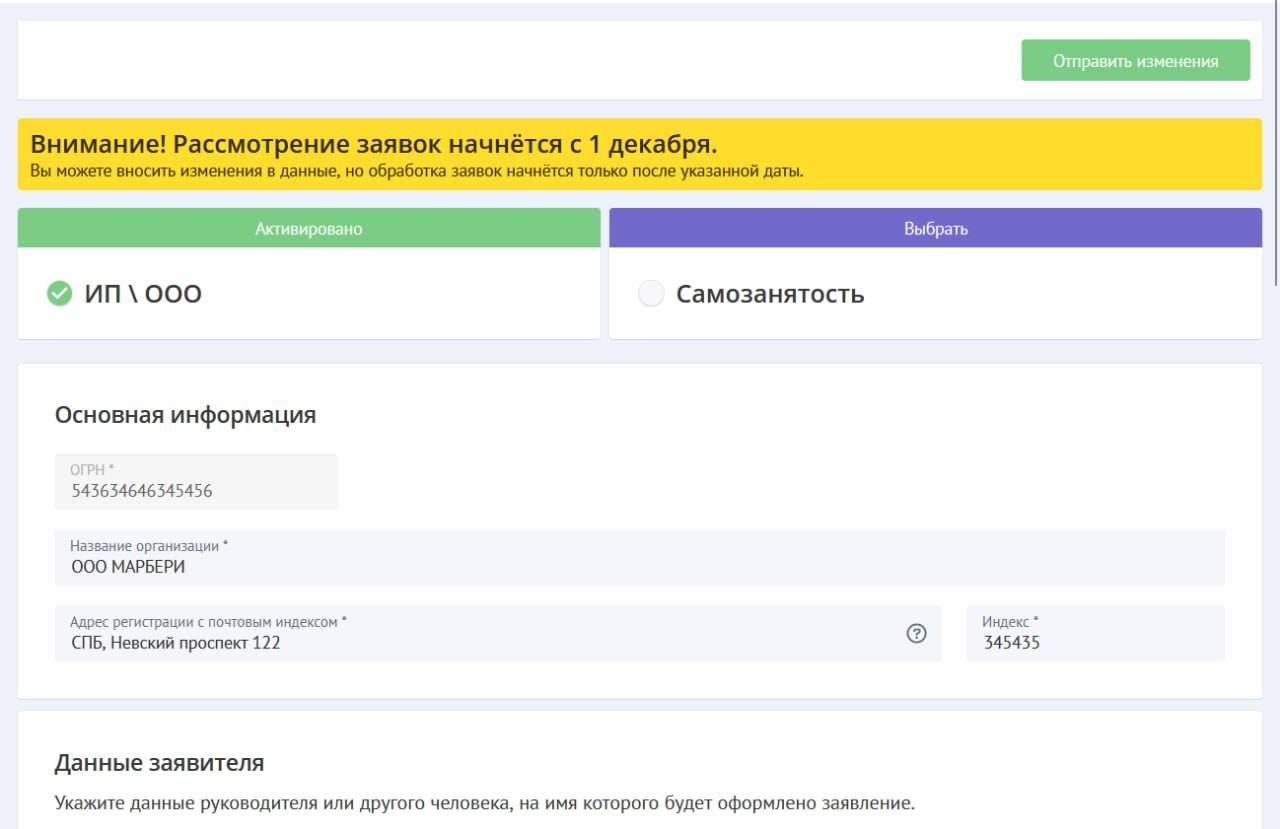Click the question mark help icon in address field
Viewport: 1280px width, 829px height.
(x=916, y=633)
